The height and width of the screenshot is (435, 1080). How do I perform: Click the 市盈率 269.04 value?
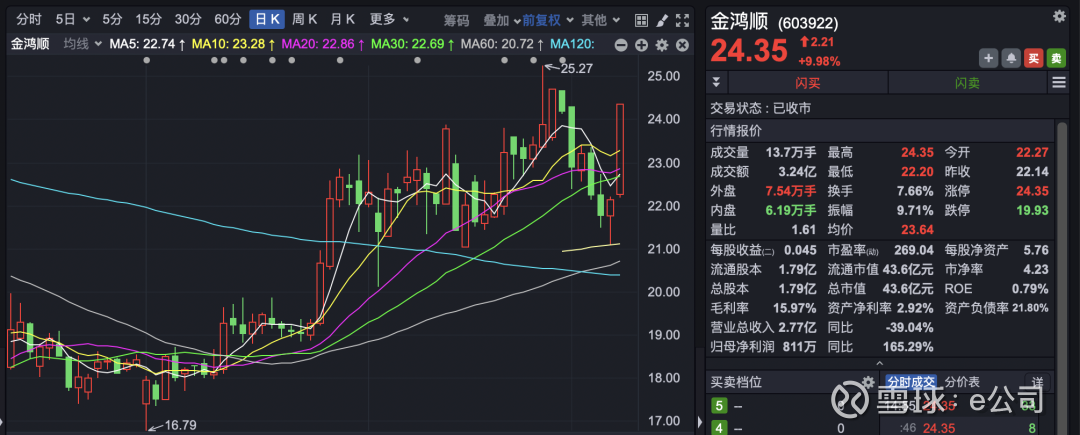pyautogui.click(x=913, y=249)
